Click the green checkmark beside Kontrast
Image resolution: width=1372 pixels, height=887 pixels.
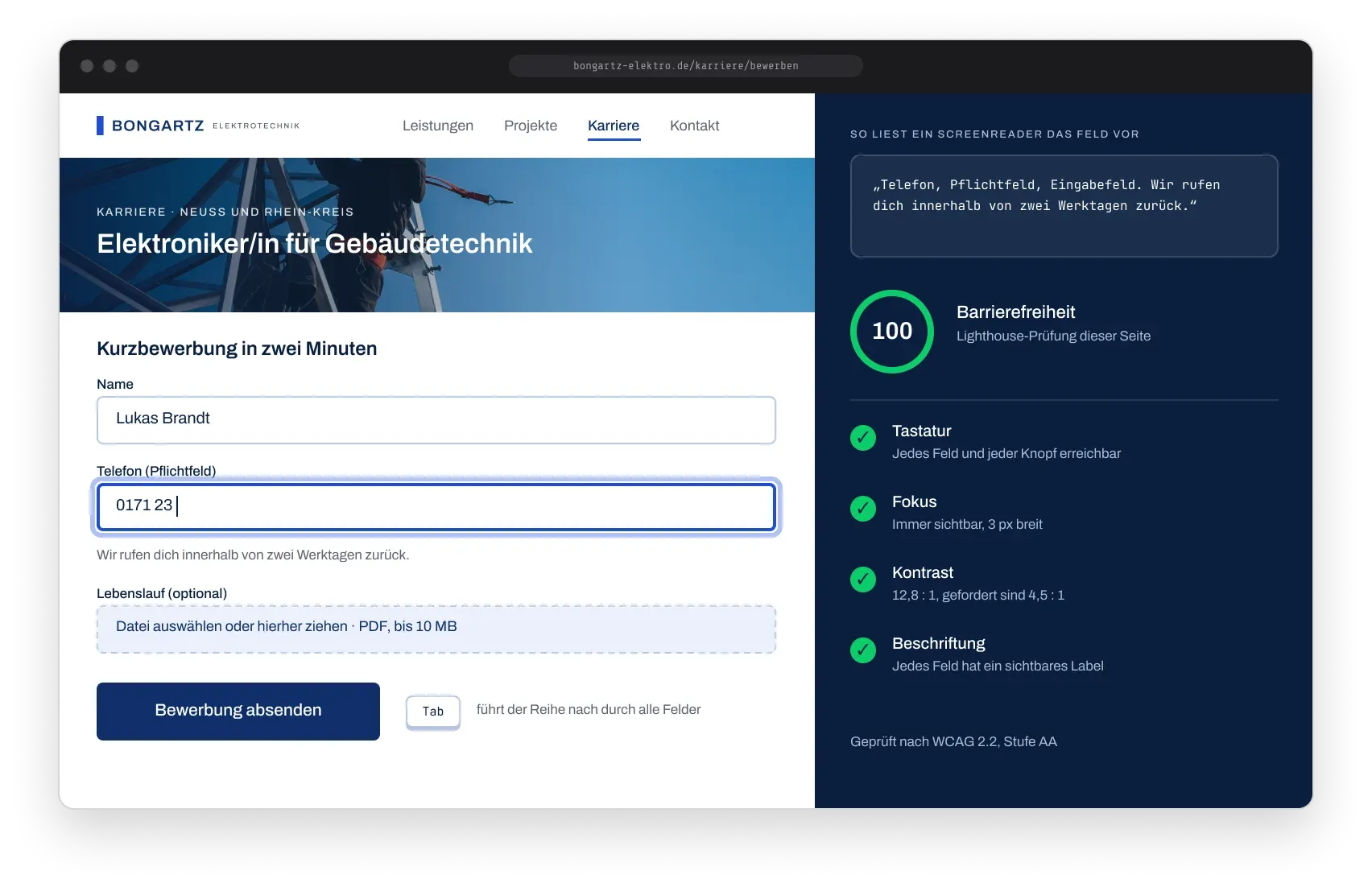click(x=863, y=580)
